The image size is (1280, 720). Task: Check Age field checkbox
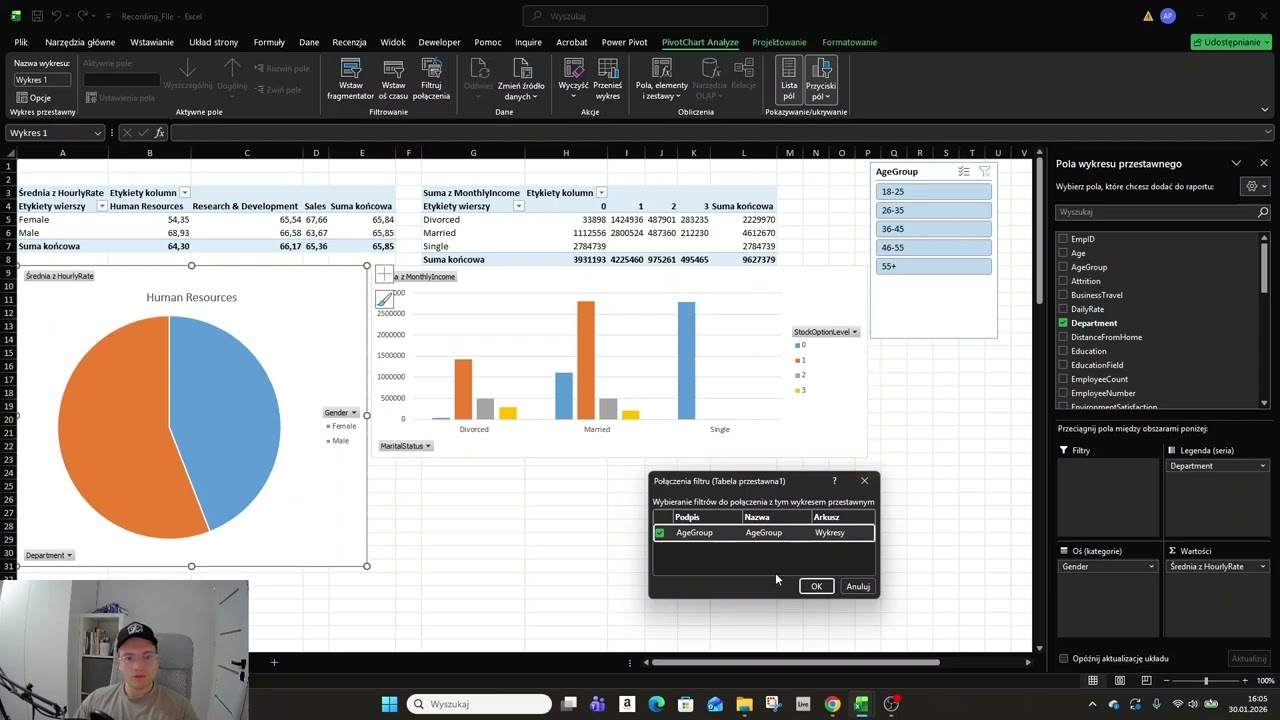[1063, 253]
